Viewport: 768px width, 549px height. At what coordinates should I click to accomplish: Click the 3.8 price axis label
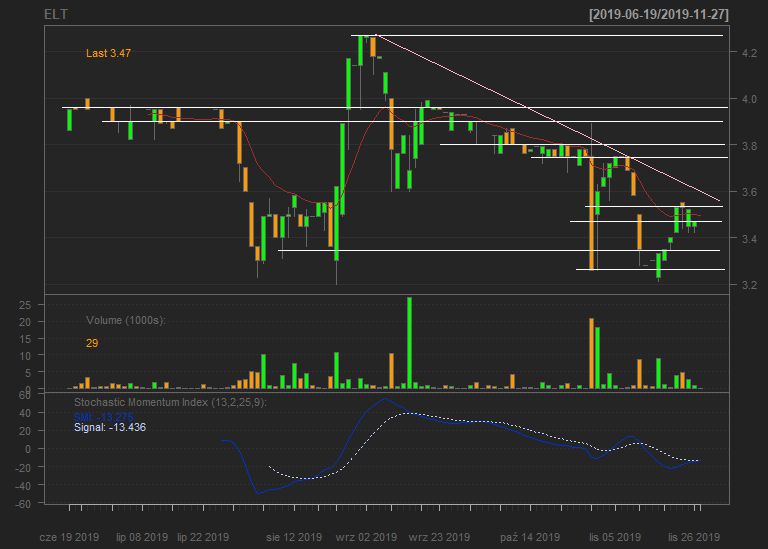pos(749,146)
